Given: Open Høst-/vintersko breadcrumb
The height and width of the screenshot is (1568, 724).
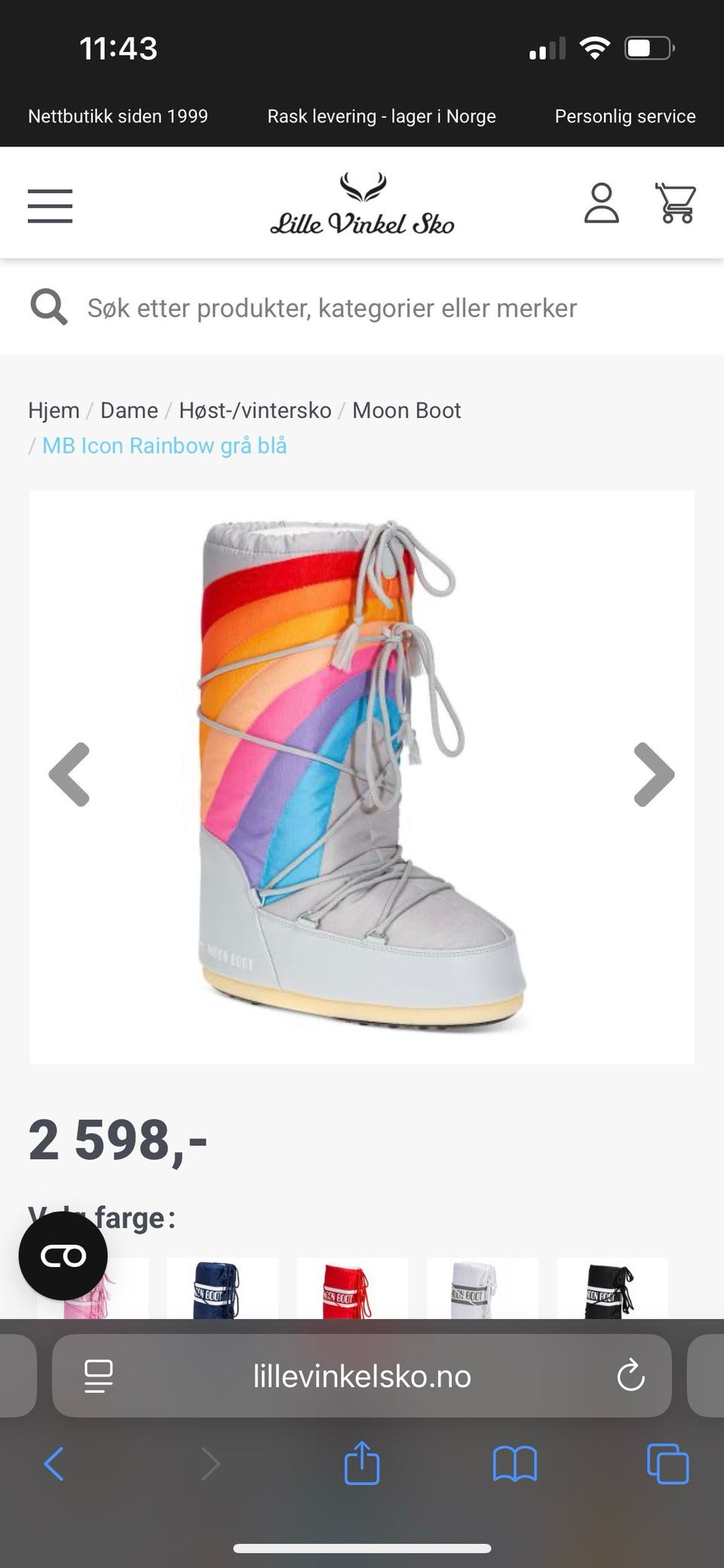Looking at the screenshot, I should (255, 410).
